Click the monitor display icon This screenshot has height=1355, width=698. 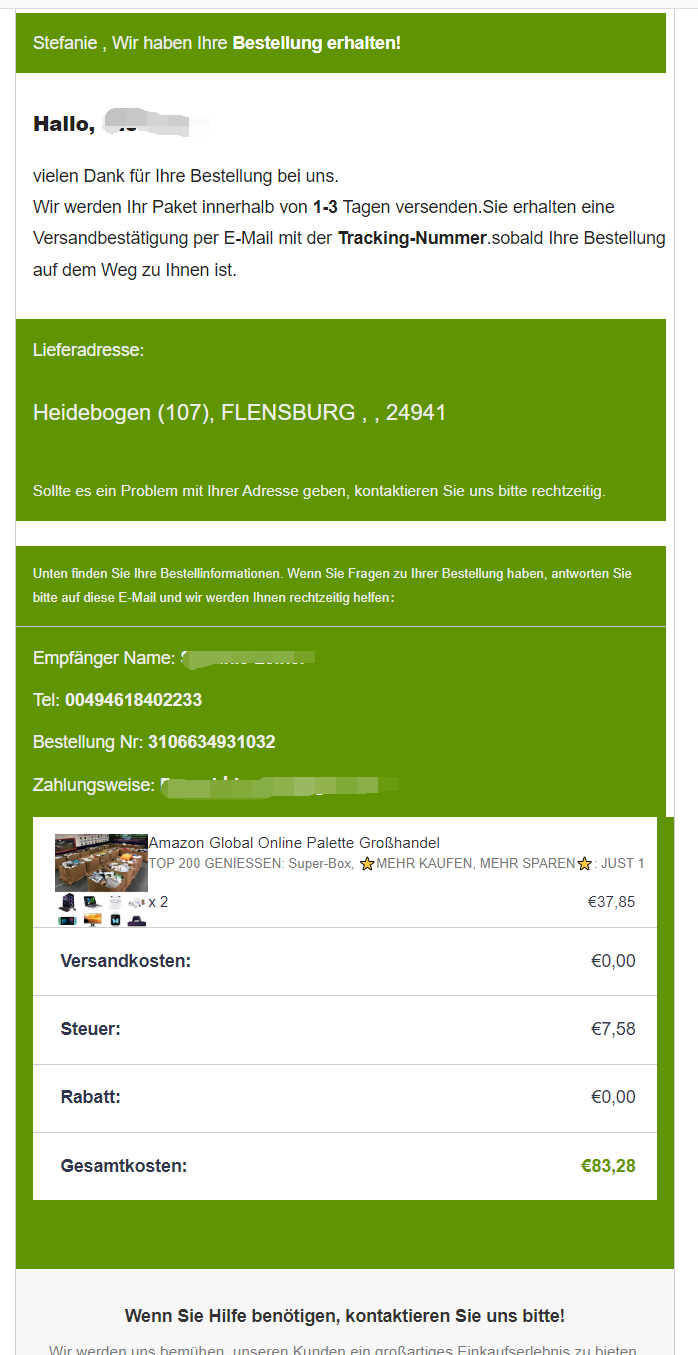tap(93, 920)
